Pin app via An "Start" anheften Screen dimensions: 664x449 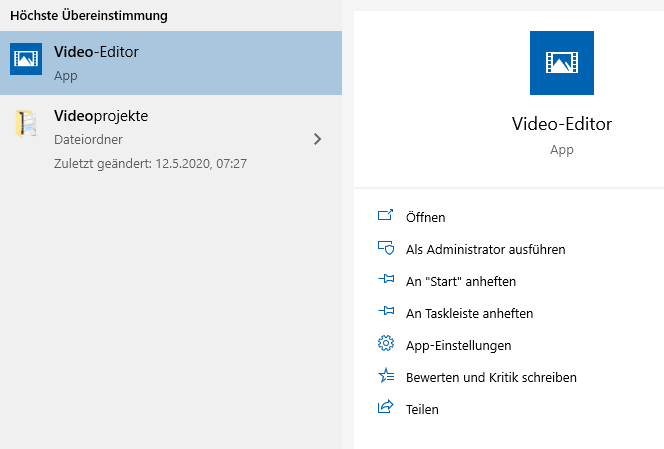click(461, 281)
